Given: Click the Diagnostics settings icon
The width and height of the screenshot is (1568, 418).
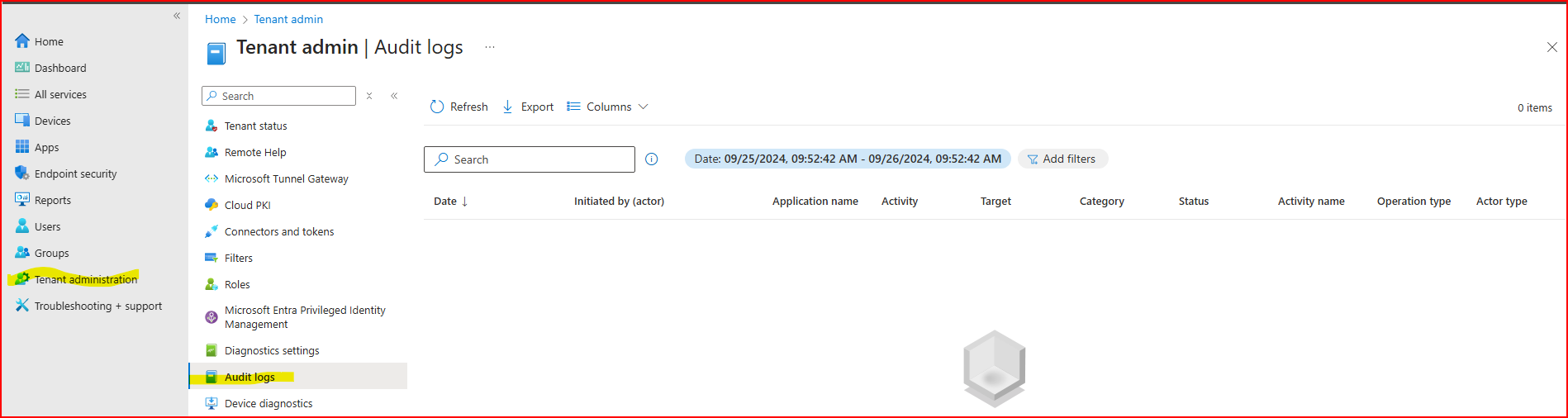Looking at the screenshot, I should [211, 350].
